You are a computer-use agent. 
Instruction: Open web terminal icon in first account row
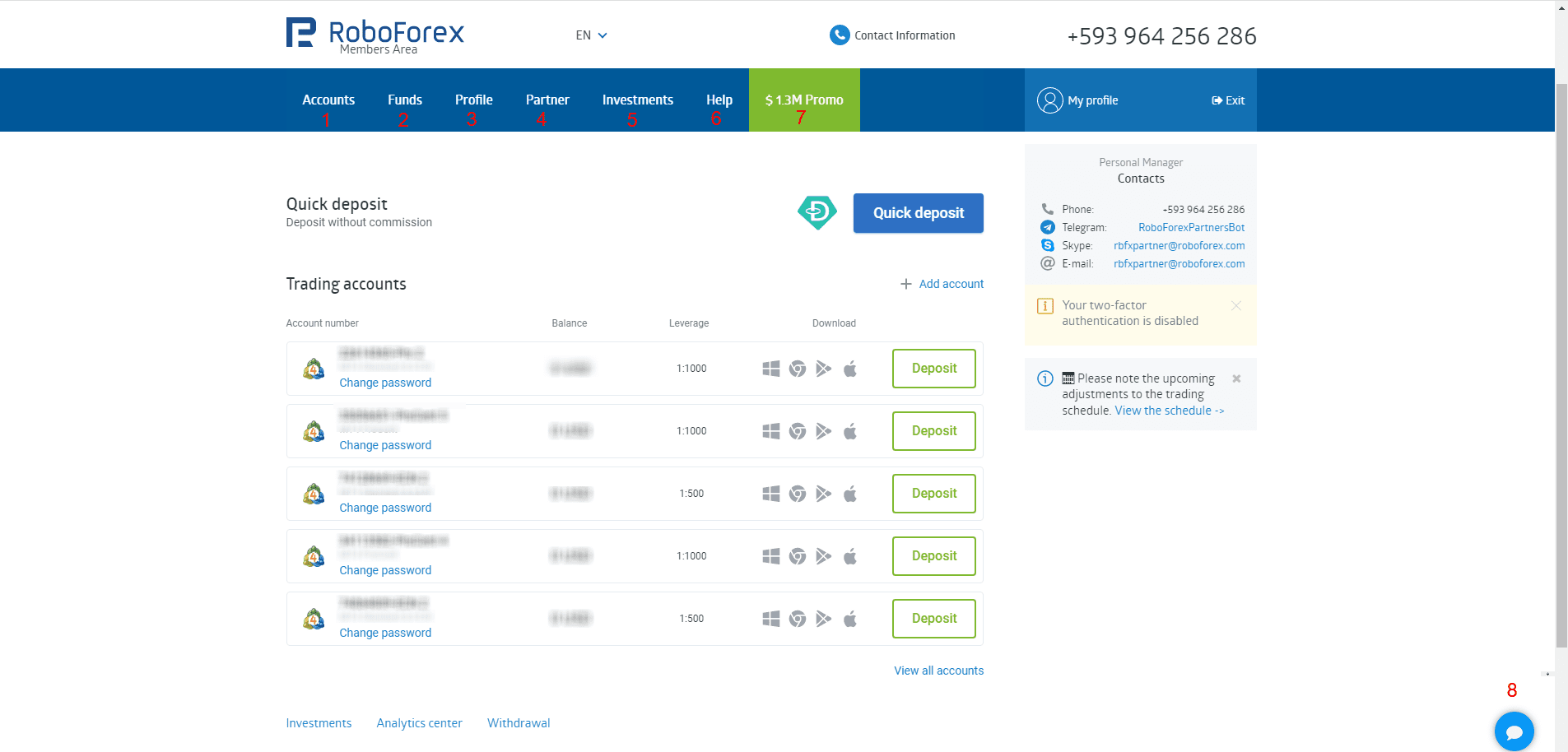797,369
